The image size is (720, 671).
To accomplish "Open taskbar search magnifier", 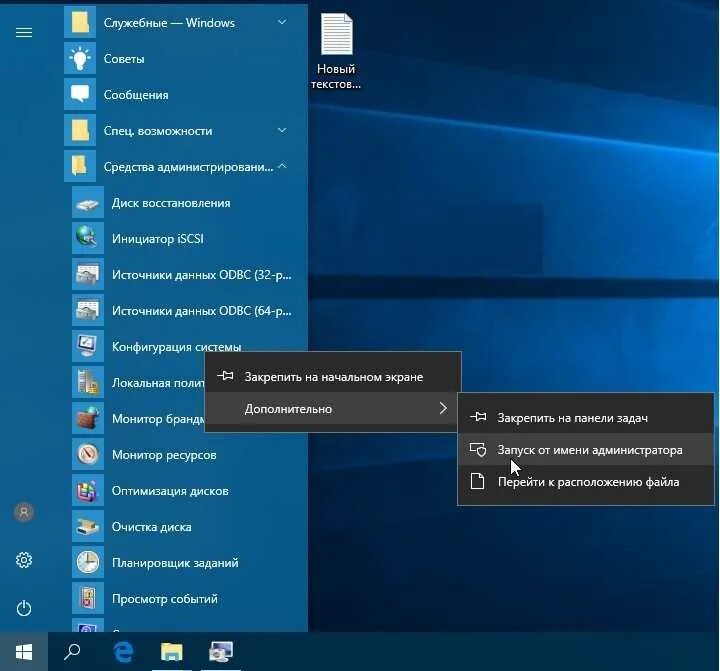I will point(72,651).
